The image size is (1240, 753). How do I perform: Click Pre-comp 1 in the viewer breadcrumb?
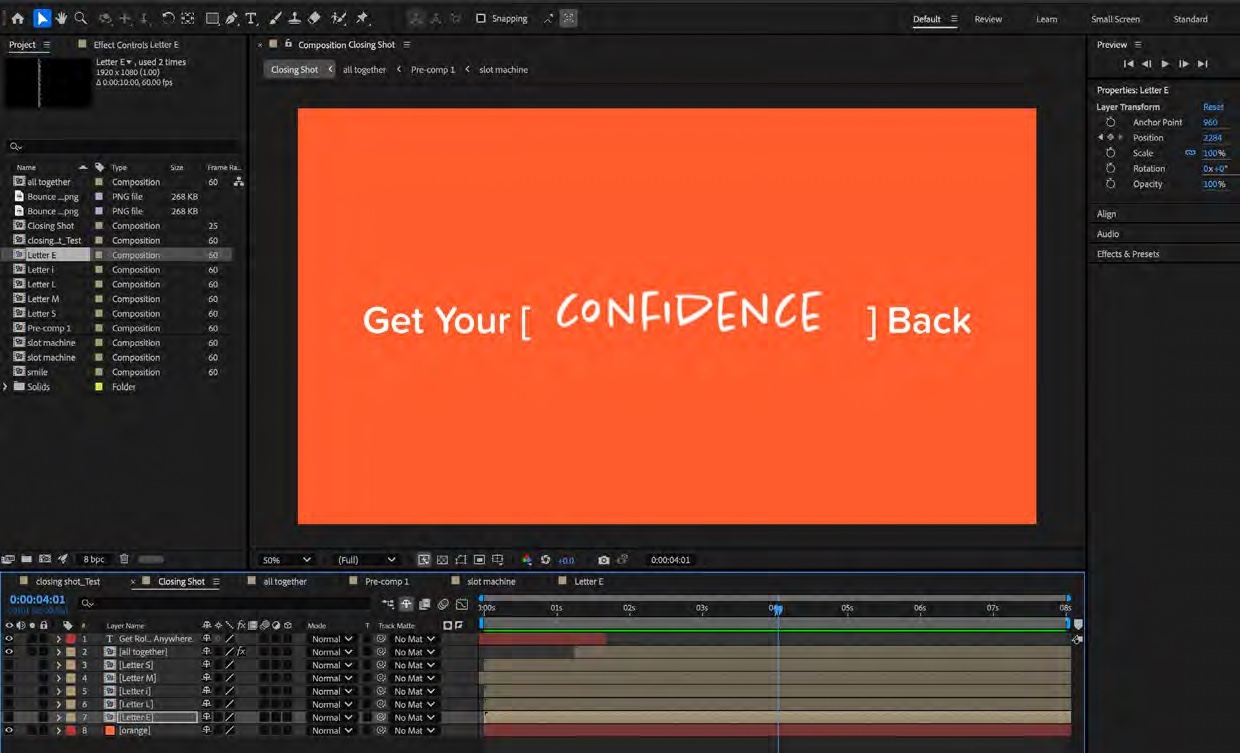(433, 70)
